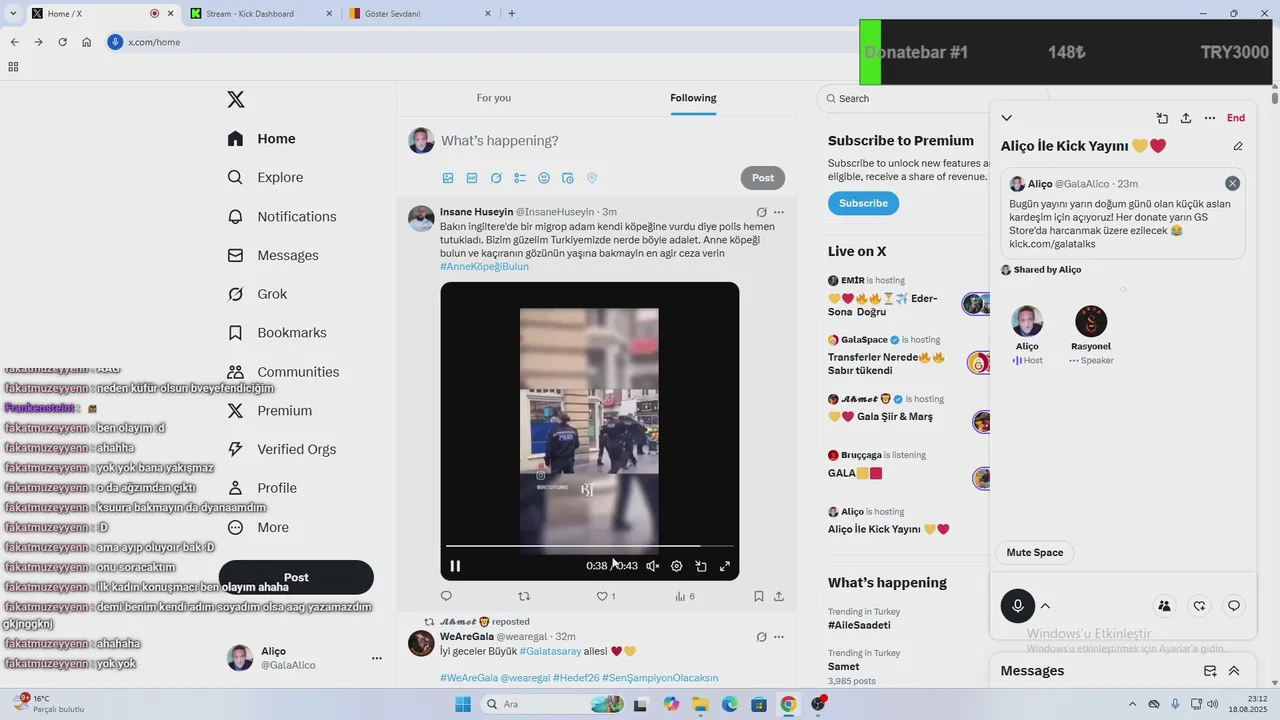This screenshot has height=720, width=1280.
Task: Pop out the Space panel
Action: pyautogui.click(x=1162, y=118)
